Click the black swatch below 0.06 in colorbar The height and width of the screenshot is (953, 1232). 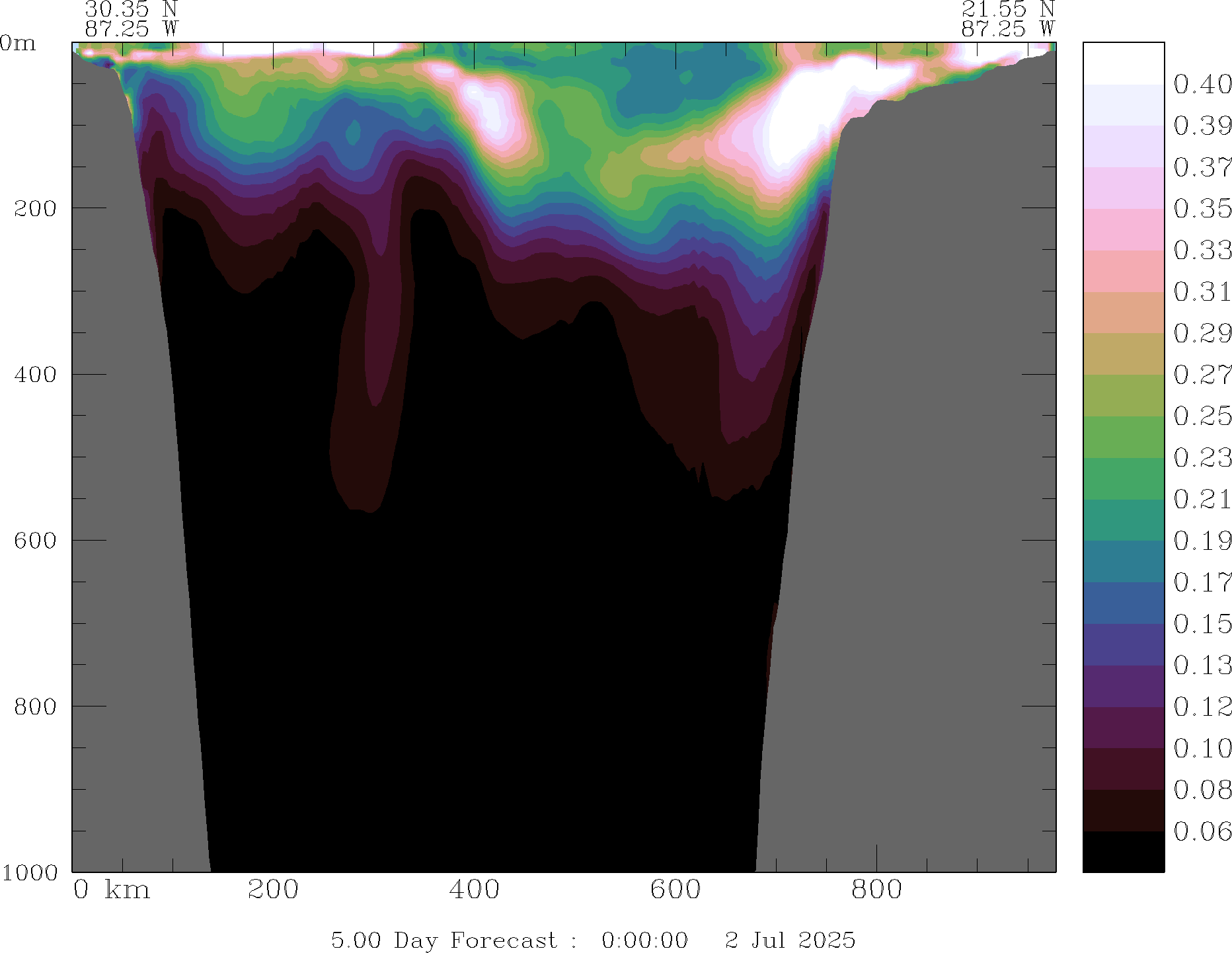pyautogui.click(x=1123, y=851)
